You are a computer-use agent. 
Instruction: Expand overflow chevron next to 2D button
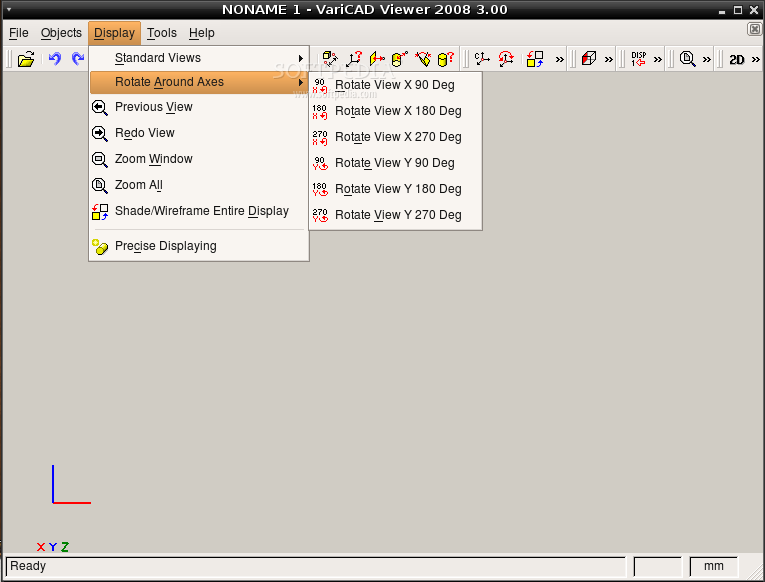tap(756, 60)
